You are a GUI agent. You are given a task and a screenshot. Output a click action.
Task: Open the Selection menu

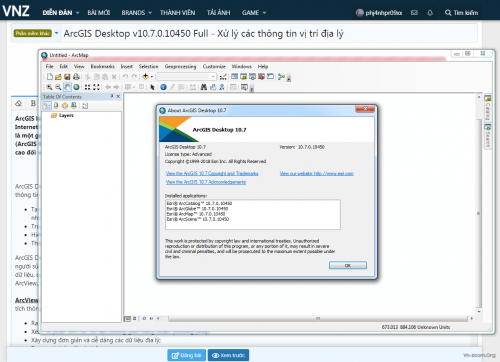(x=148, y=67)
